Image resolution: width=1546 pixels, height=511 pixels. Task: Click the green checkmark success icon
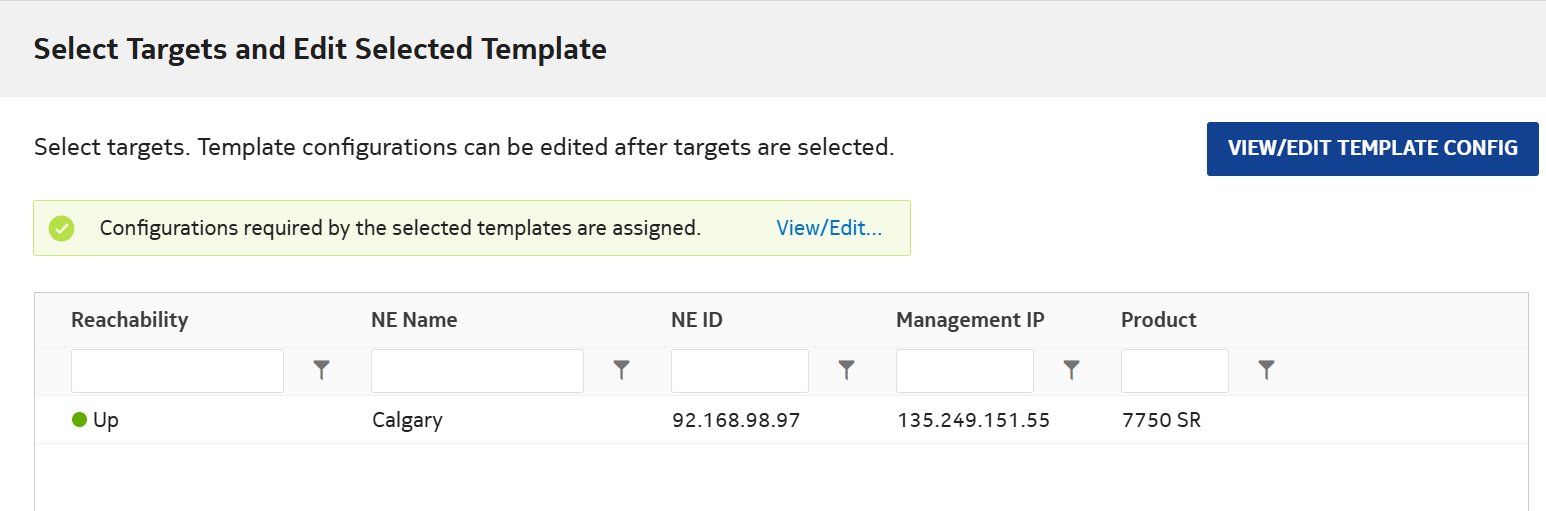click(x=62, y=228)
